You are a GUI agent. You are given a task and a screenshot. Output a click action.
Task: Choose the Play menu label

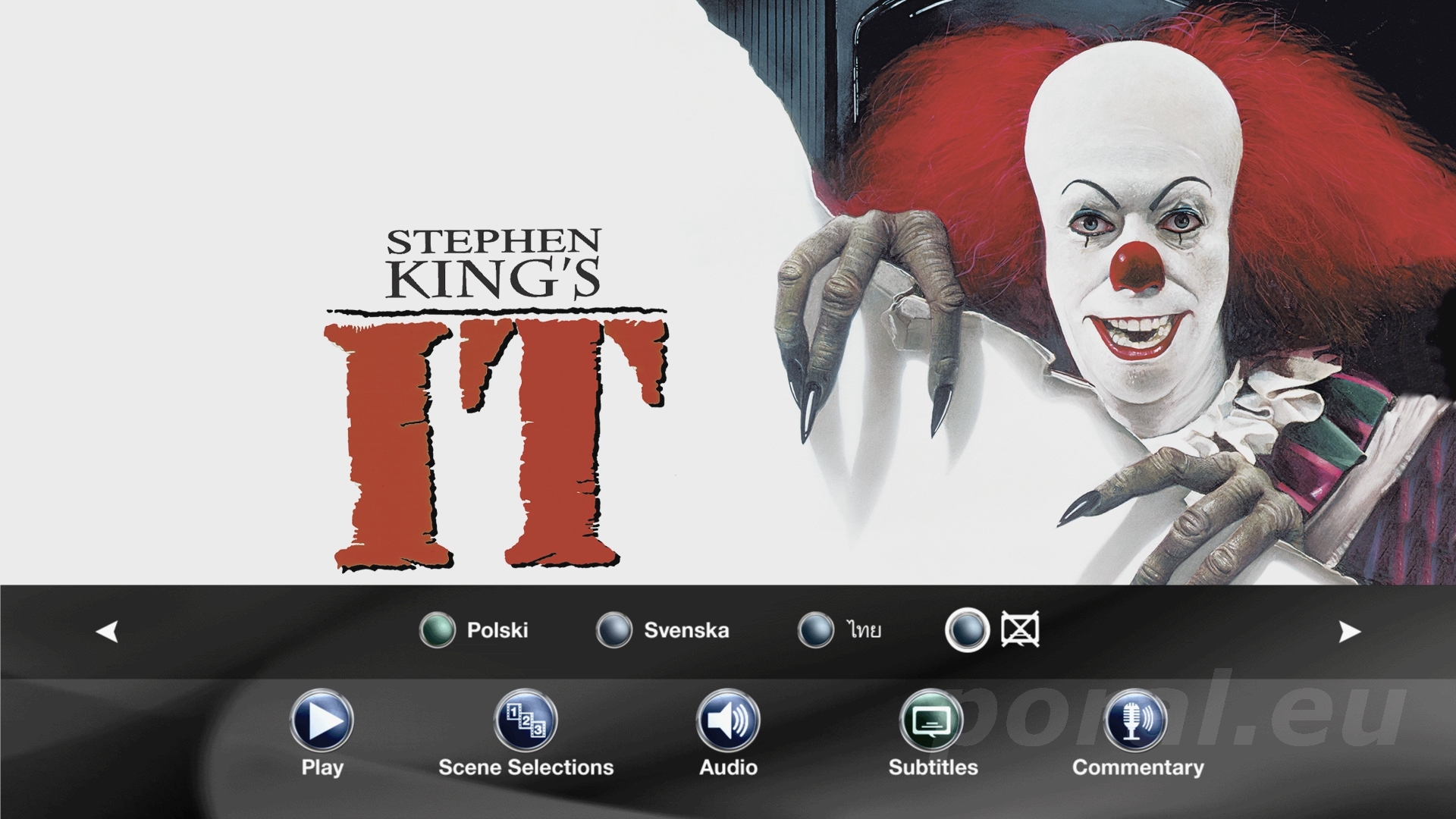tap(322, 767)
